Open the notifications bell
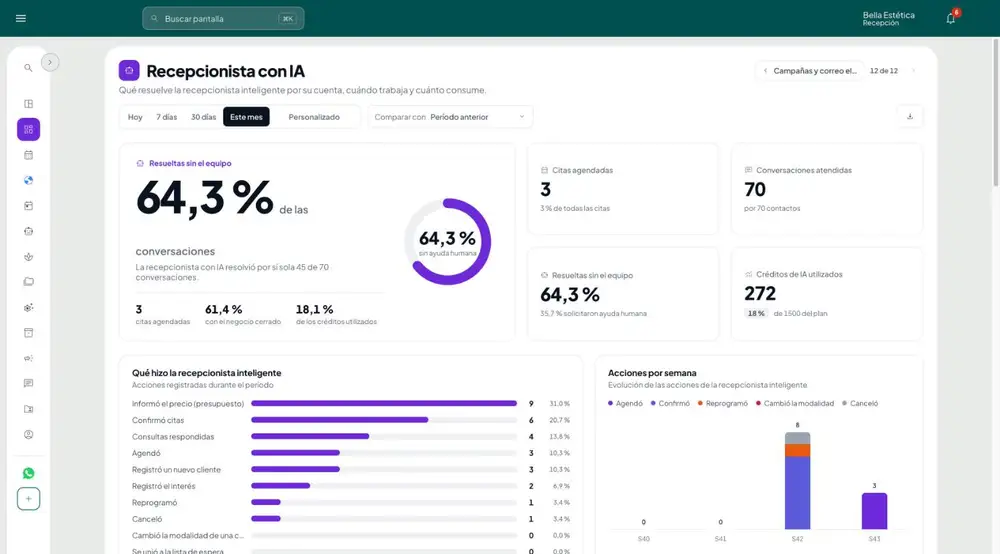This screenshot has height=554, width=1000. [951, 18]
